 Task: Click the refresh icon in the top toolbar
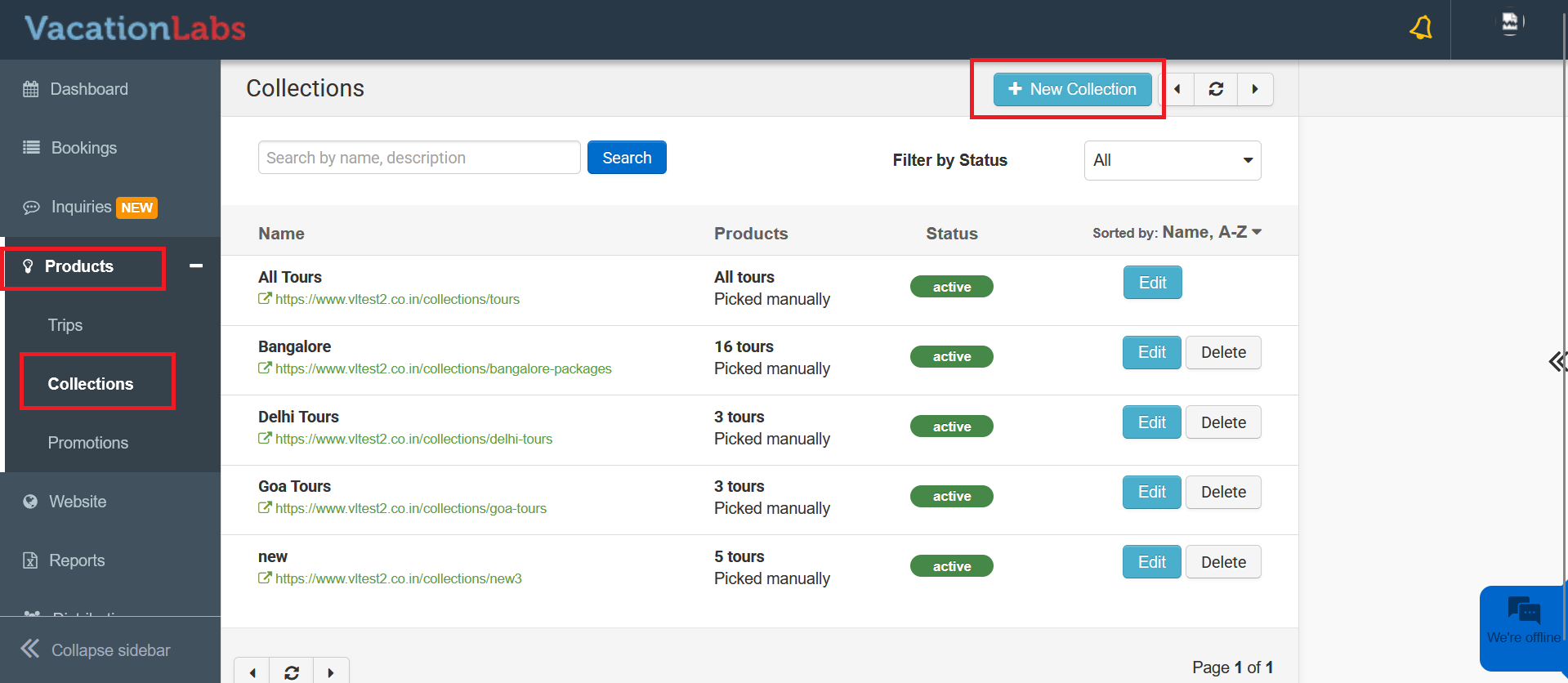click(x=1216, y=89)
